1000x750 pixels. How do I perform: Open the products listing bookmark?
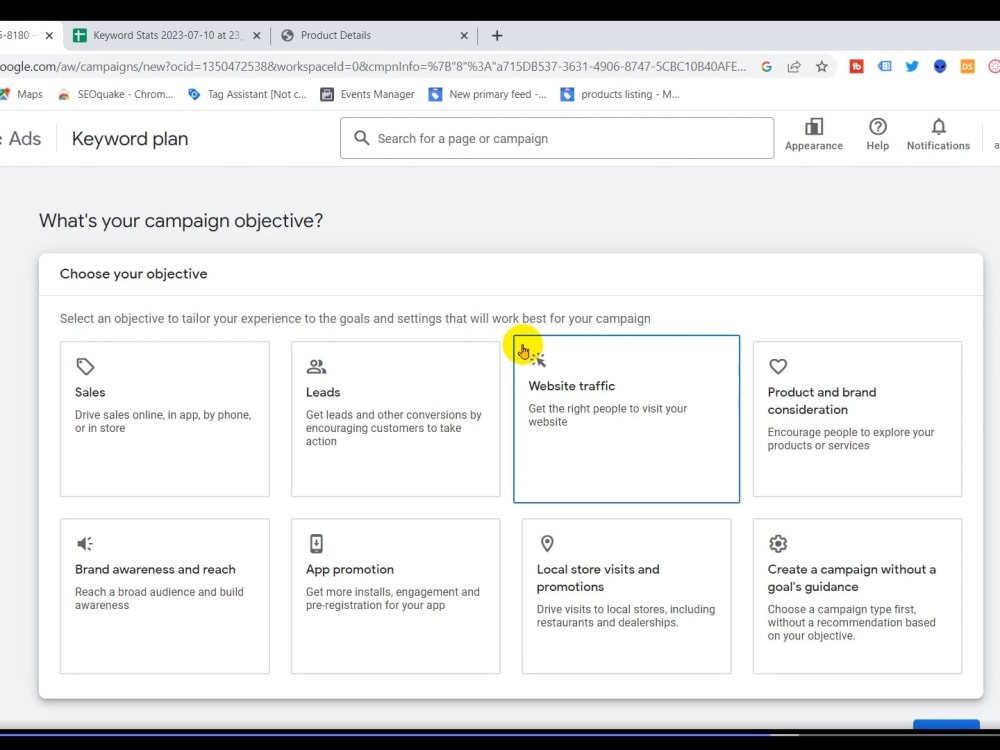point(620,94)
